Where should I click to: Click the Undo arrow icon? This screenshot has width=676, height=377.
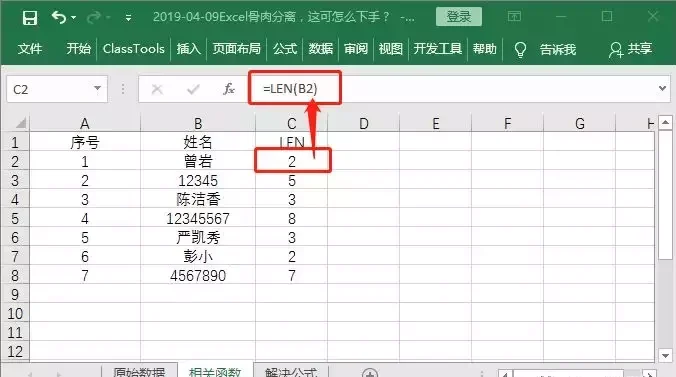(59, 17)
